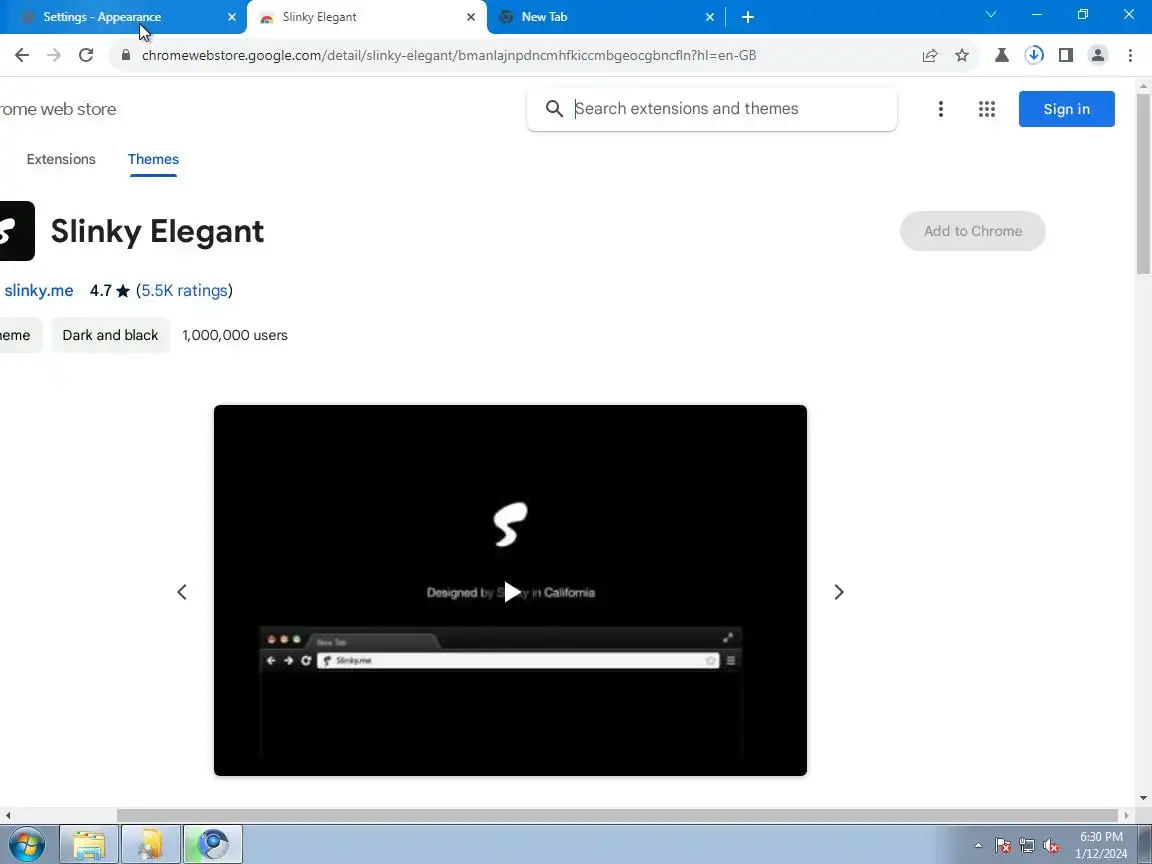Viewport: 1152px width, 864px height.
Task: Open the Themes section
Action: point(154,159)
